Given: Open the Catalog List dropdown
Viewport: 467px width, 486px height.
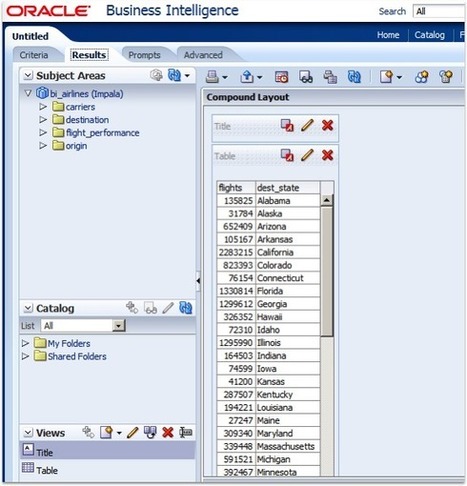Looking at the screenshot, I should coord(118,325).
